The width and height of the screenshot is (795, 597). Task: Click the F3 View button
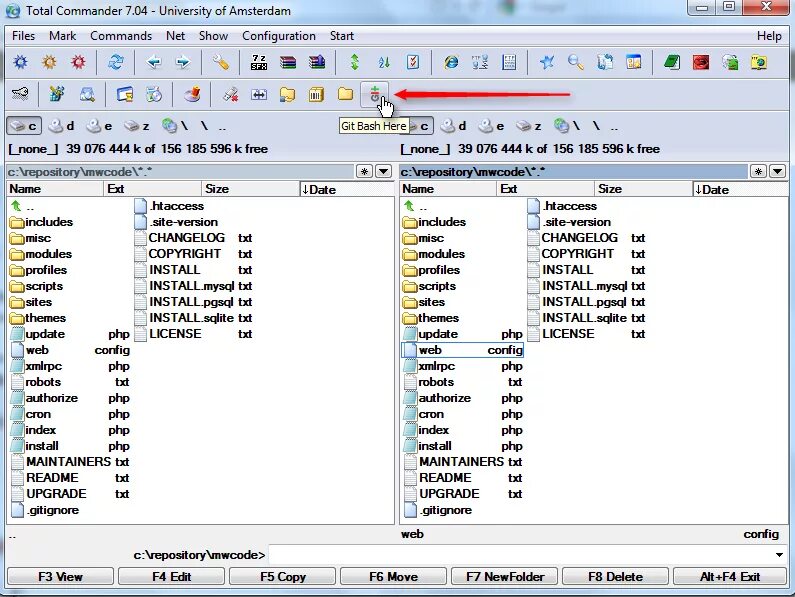pos(60,577)
